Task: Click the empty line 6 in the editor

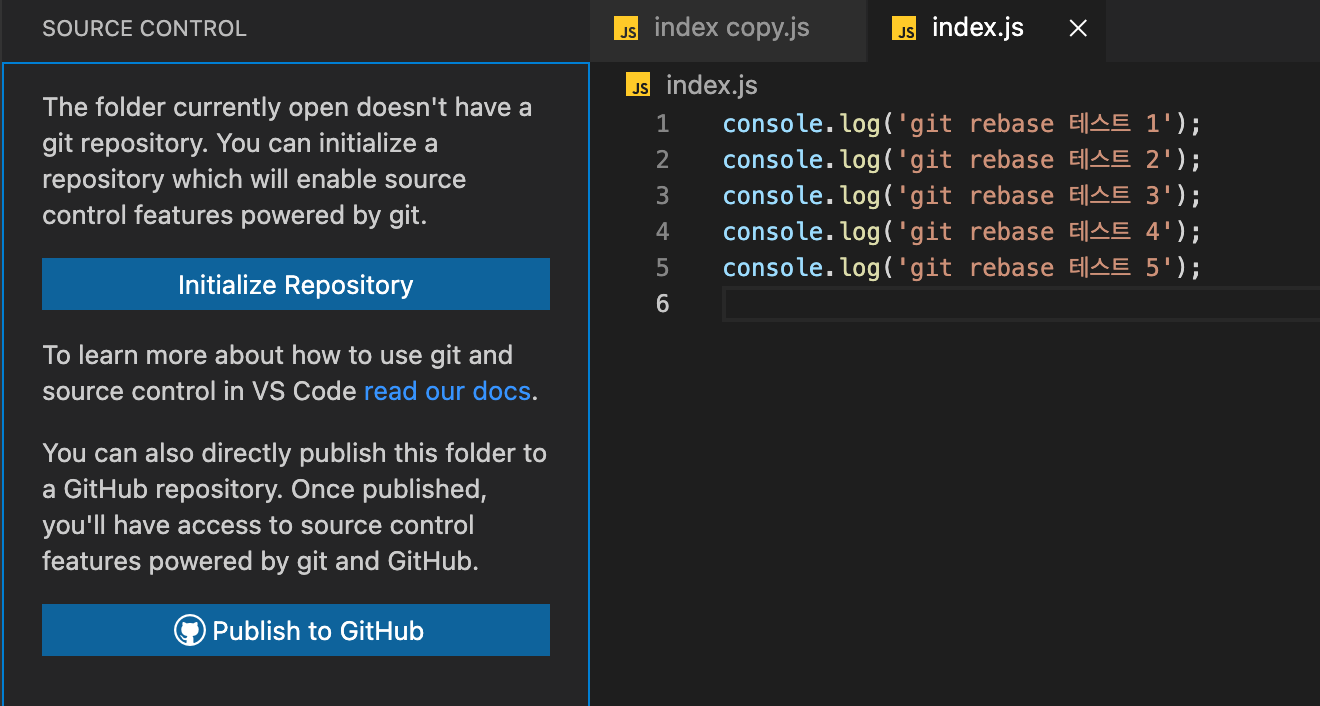Action: (x=1020, y=303)
